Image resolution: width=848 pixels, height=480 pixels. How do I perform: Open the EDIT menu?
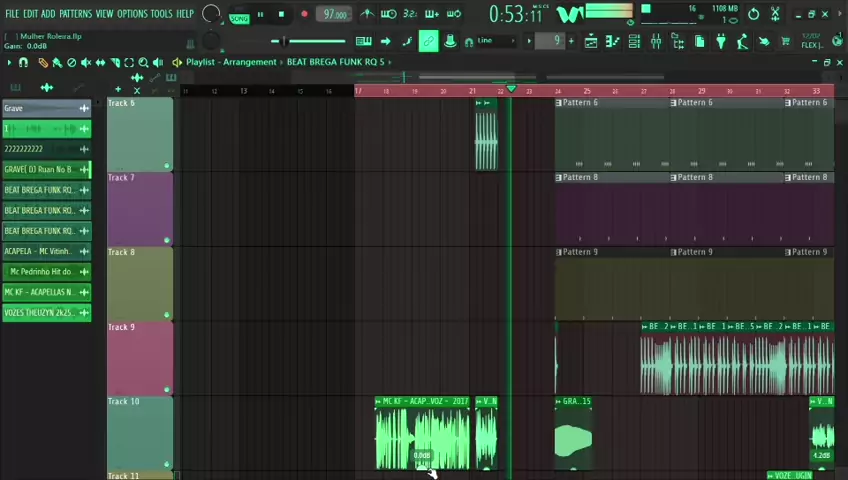[30, 14]
